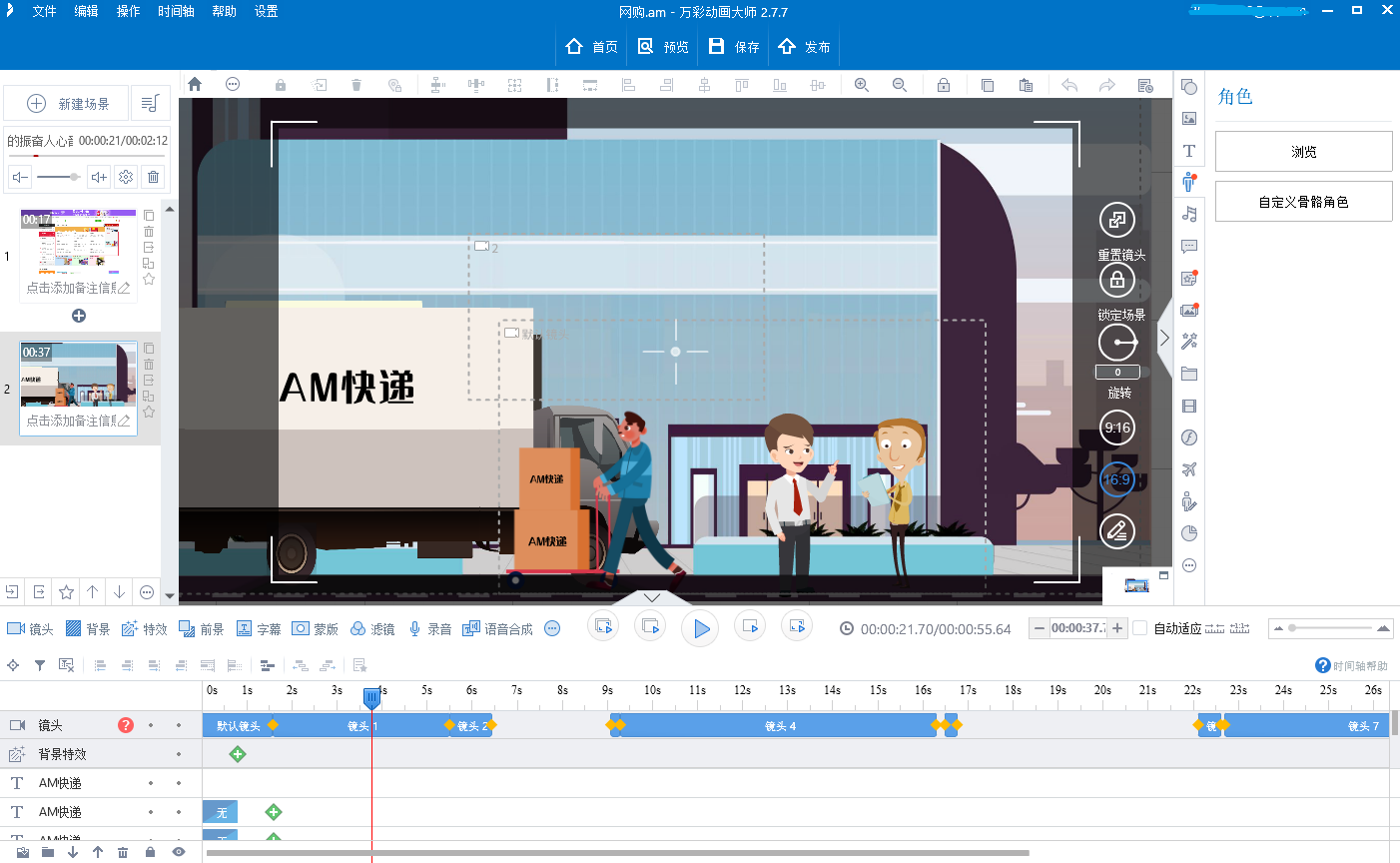The height and width of the screenshot is (863, 1400).
Task: Click the timeline filter funnel icon
Action: 40,665
